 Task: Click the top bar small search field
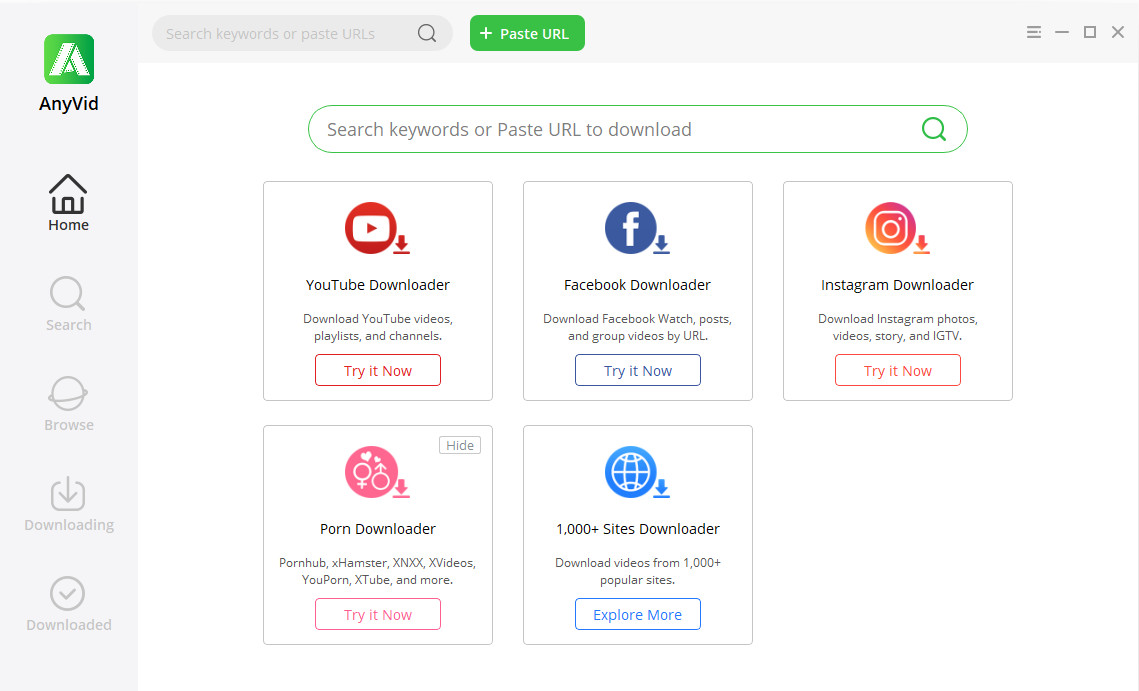(x=285, y=33)
